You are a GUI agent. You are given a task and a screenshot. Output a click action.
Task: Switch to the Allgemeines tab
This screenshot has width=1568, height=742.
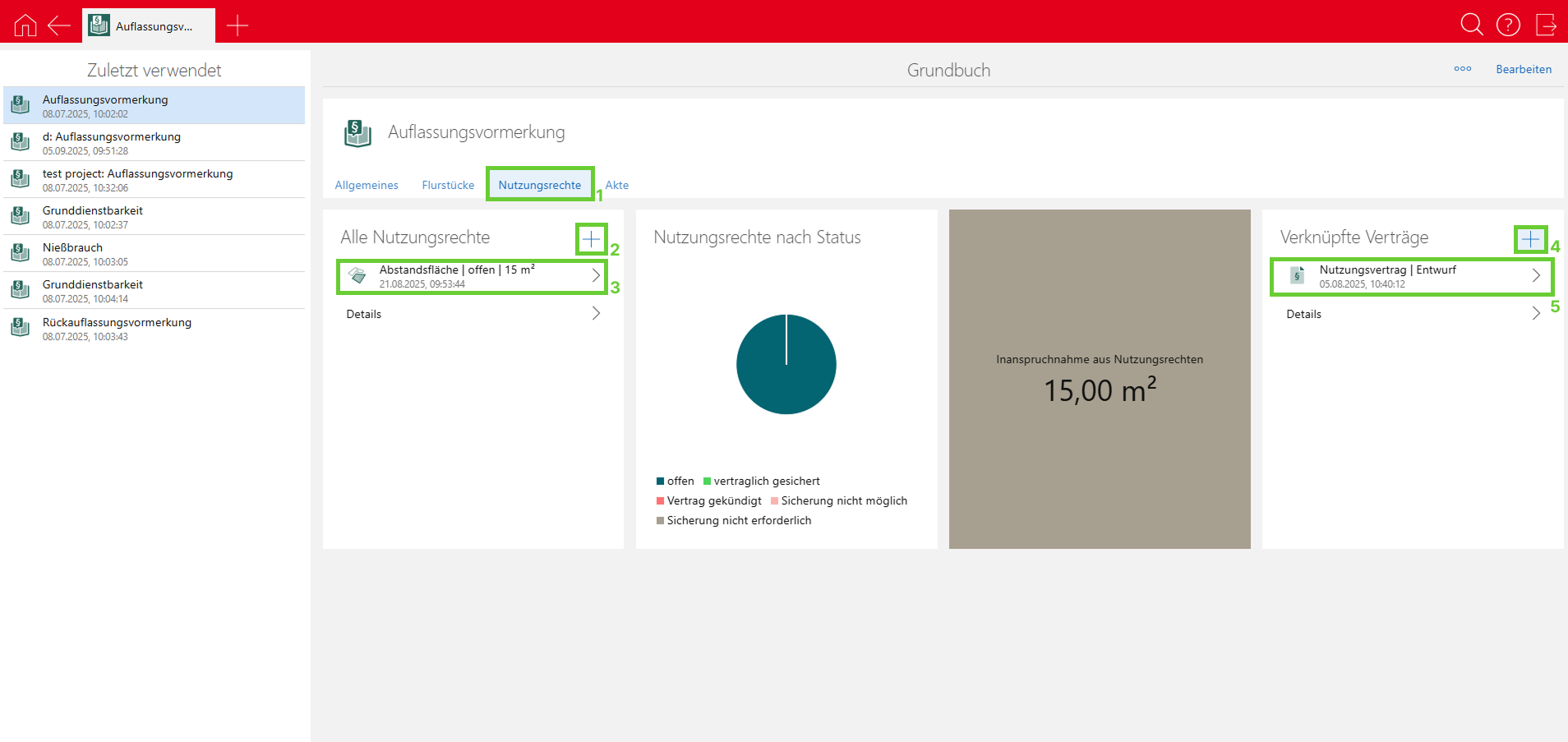coord(367,185)
